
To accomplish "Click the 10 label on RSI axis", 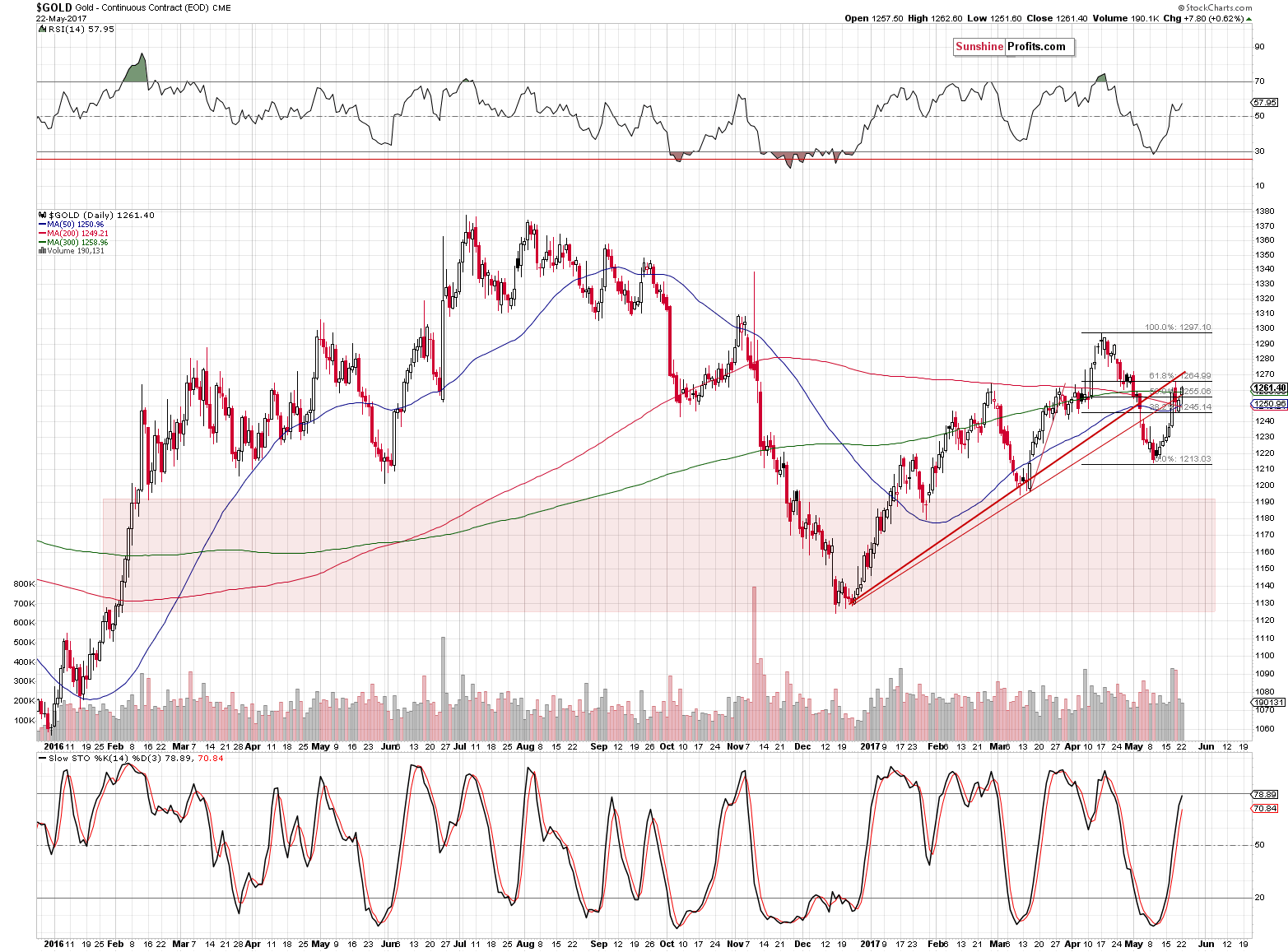I will [1259, 186].
